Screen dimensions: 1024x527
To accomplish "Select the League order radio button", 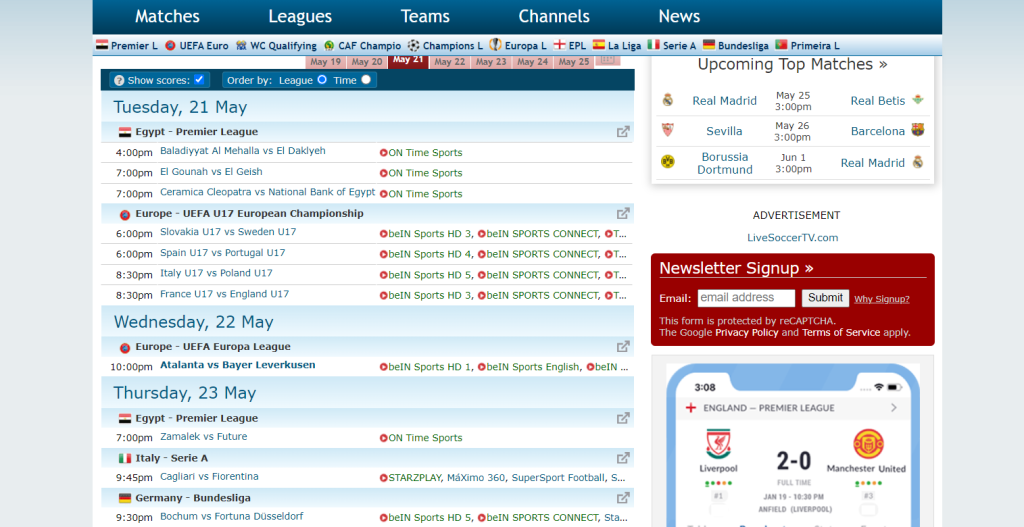I will [322, 80].
